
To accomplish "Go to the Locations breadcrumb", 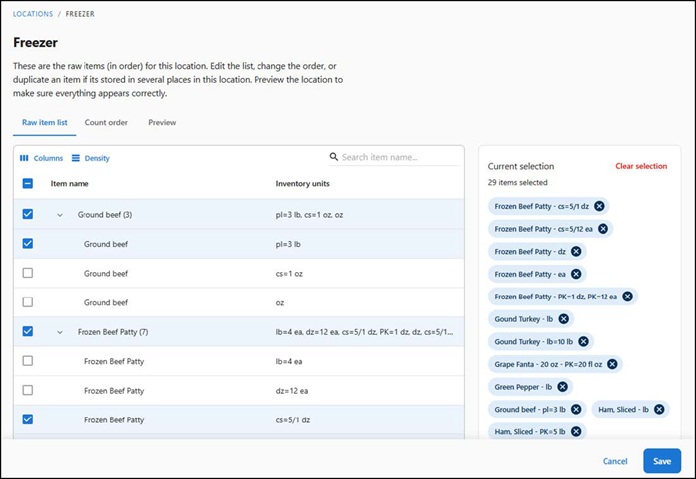I will (33, 14).
